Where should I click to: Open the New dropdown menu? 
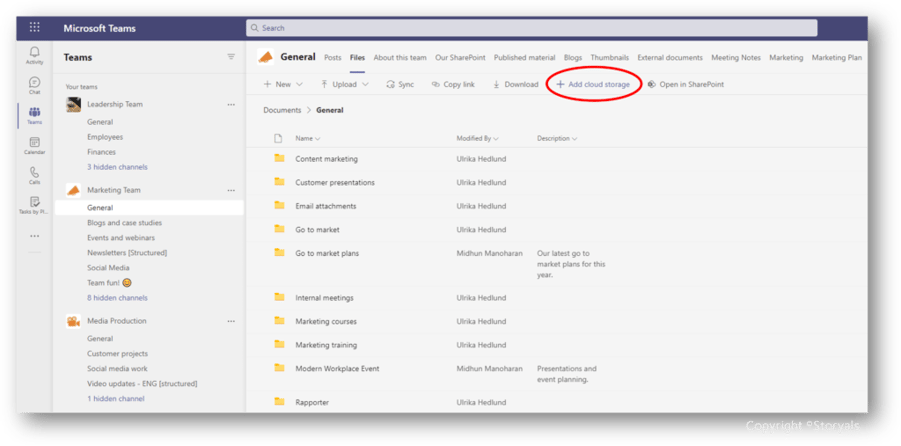pos(283,84)
